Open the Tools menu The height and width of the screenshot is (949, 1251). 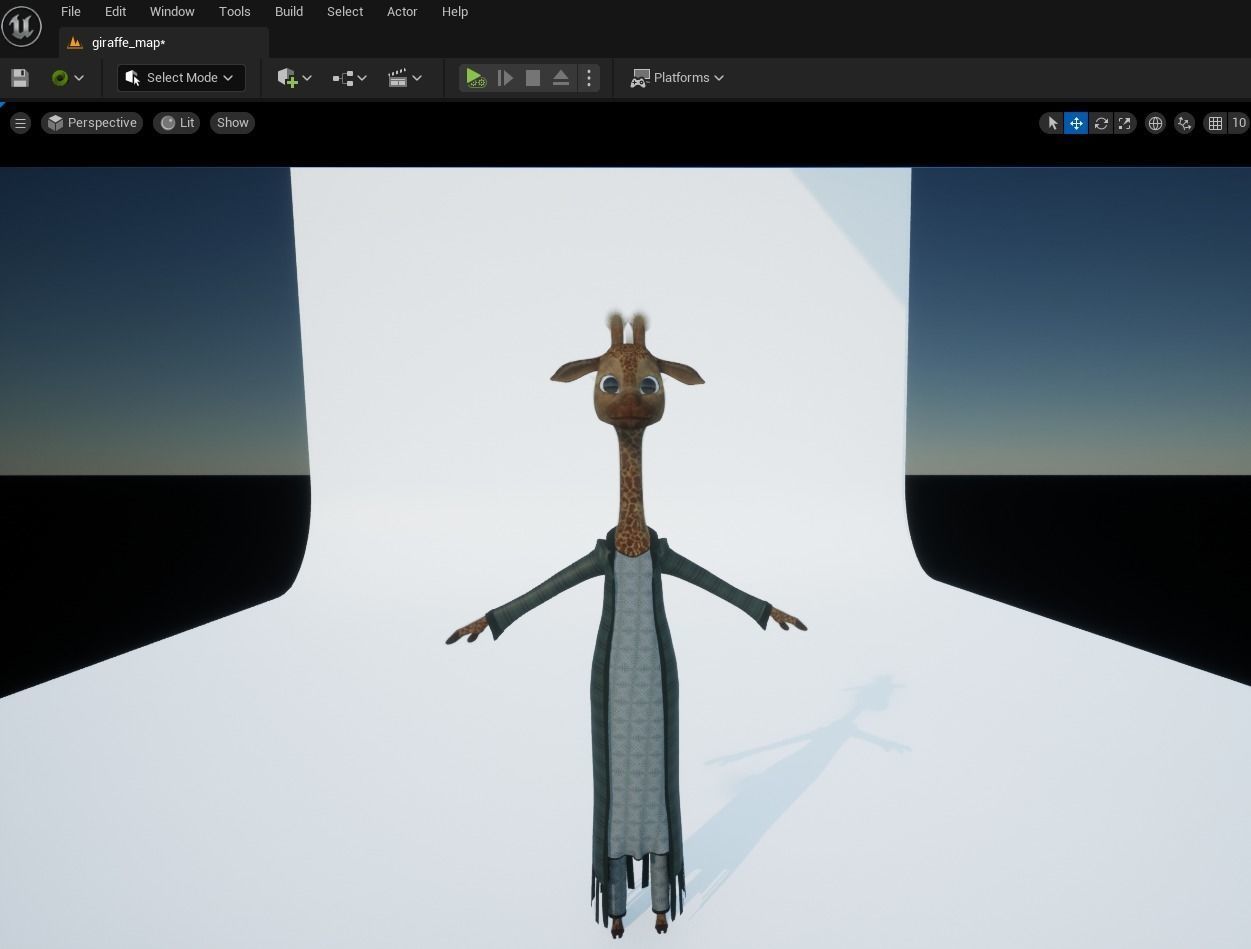coord(234,12)
